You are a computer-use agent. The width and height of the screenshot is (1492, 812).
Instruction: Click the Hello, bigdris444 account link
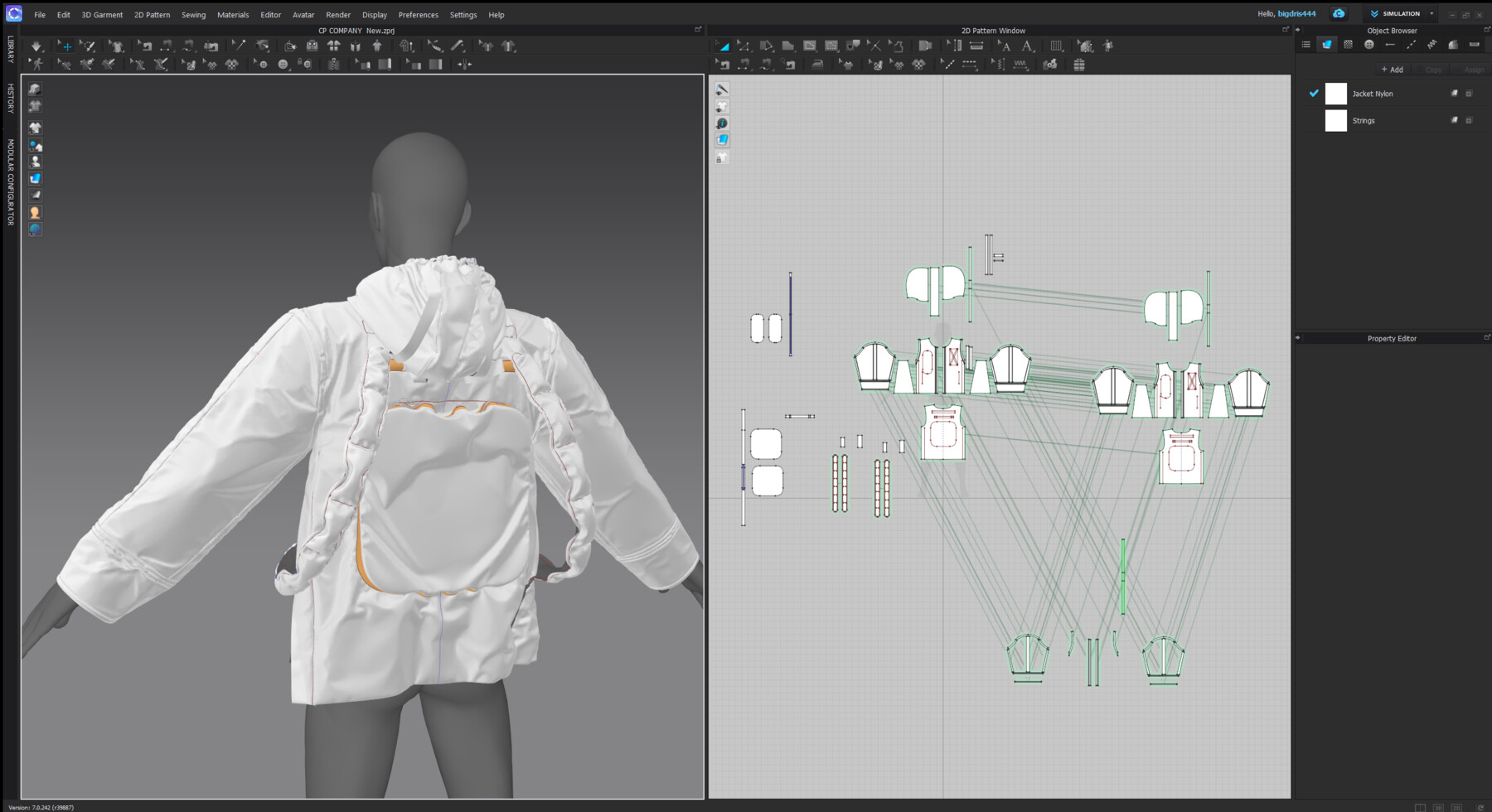pos(1286,13)
